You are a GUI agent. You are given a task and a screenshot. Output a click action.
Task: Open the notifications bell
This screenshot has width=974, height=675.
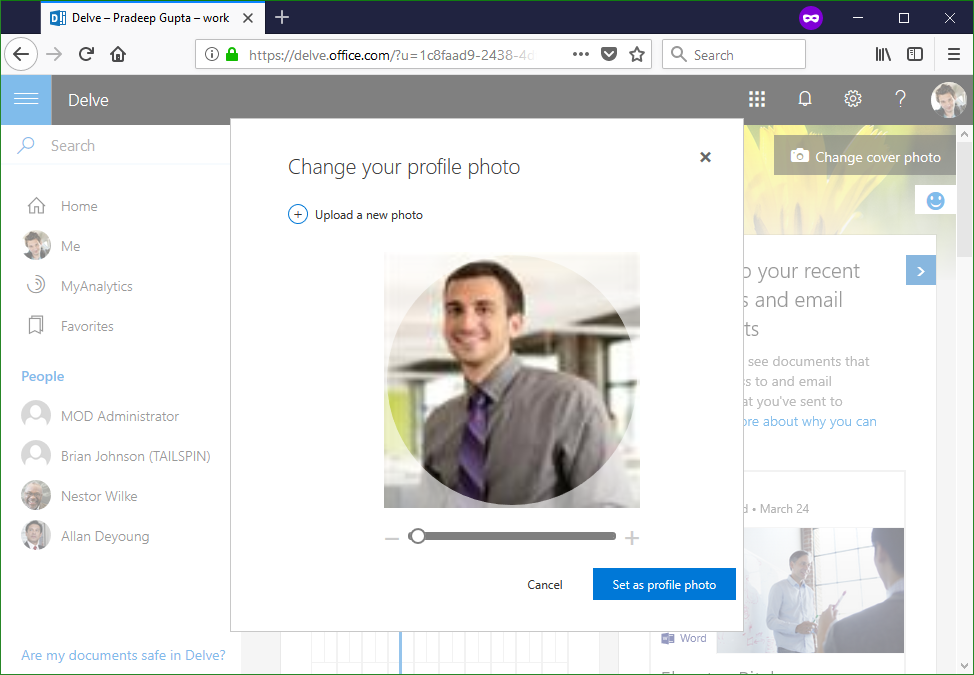pyautogui.click(x=804, y=99)
